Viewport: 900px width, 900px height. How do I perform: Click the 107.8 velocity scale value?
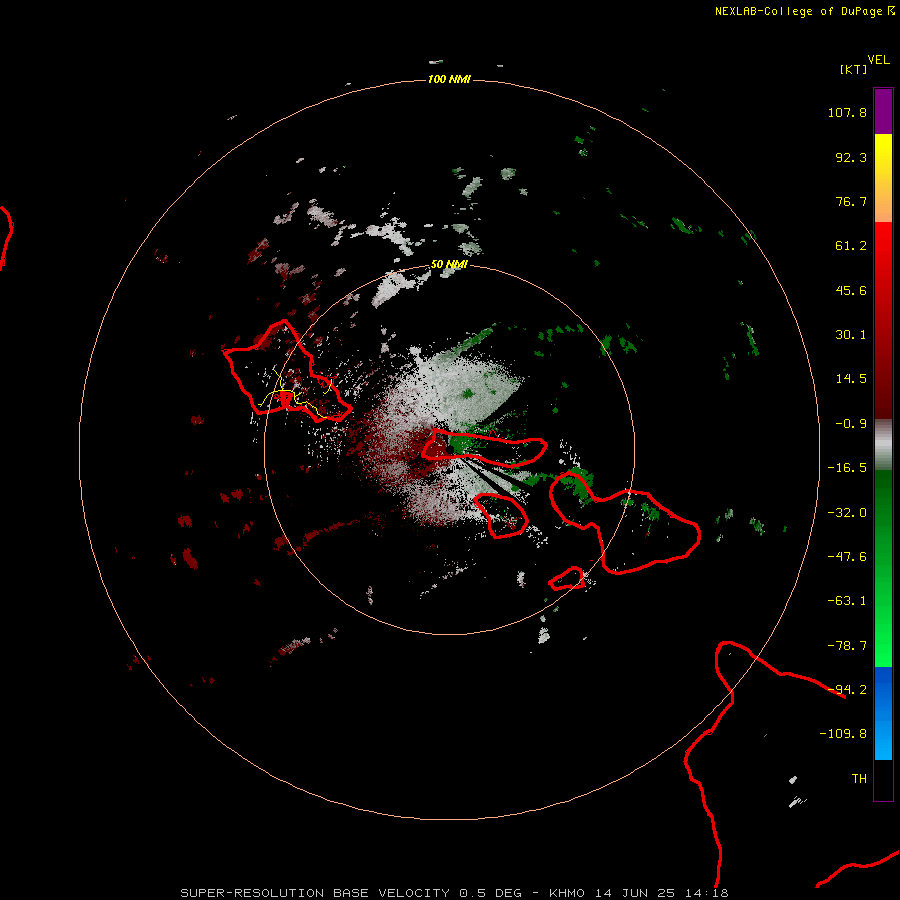pyautogui.click(x=847, y=112)
